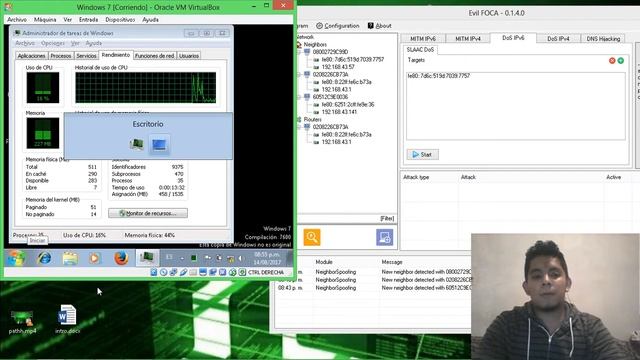640x360 pixels.
Task: Click the green CPU meter tray icon
Action: 194,258
